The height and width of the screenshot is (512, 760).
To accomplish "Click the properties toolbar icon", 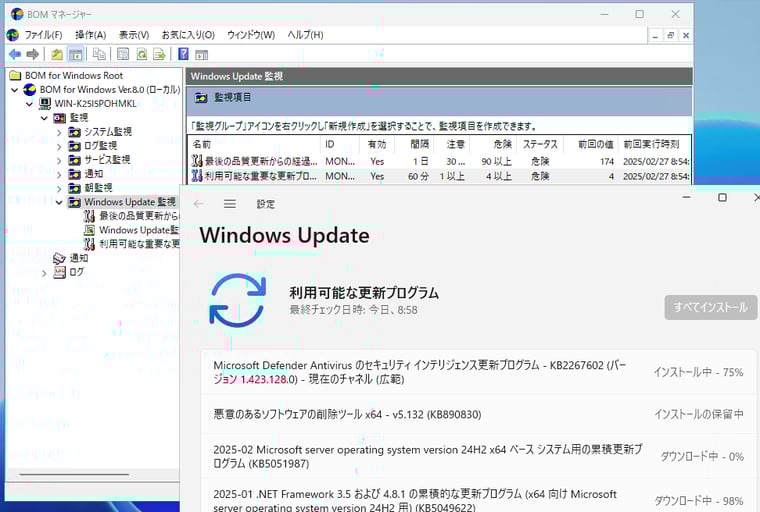I will coord(123,54).
